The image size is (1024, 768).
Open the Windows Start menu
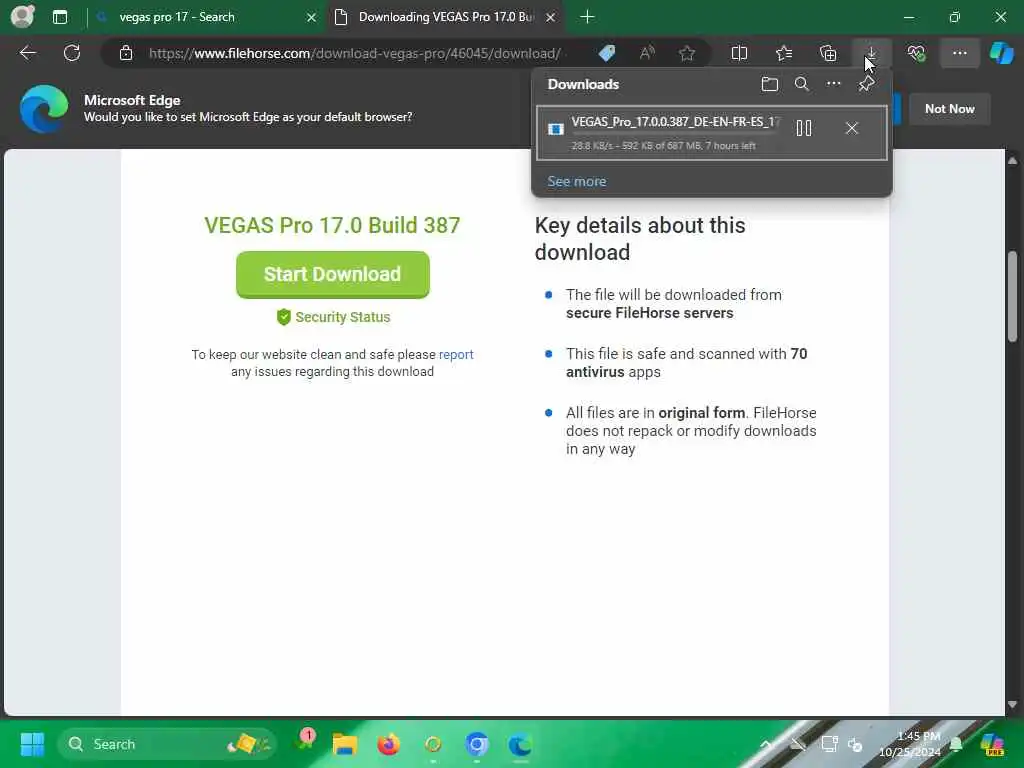tap(32, 744)
